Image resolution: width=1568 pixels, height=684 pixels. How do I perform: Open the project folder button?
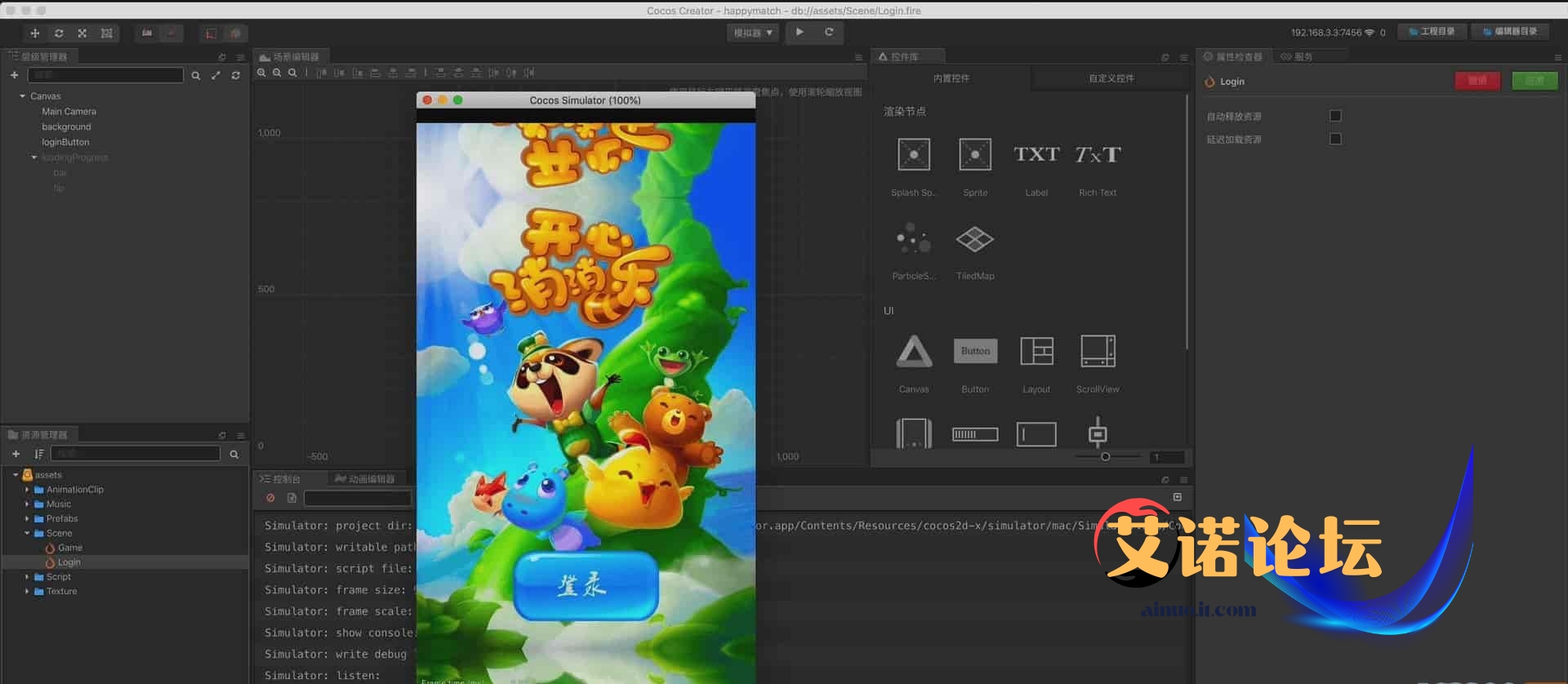click(x=1432, y=32)
